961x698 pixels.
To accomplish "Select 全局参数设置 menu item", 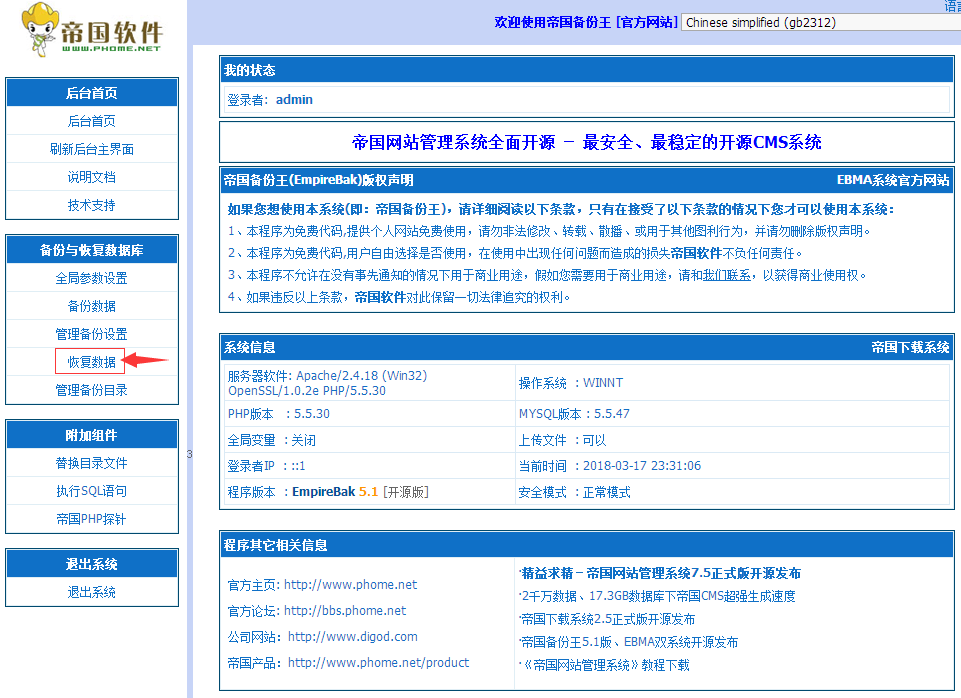I will 91,278.
